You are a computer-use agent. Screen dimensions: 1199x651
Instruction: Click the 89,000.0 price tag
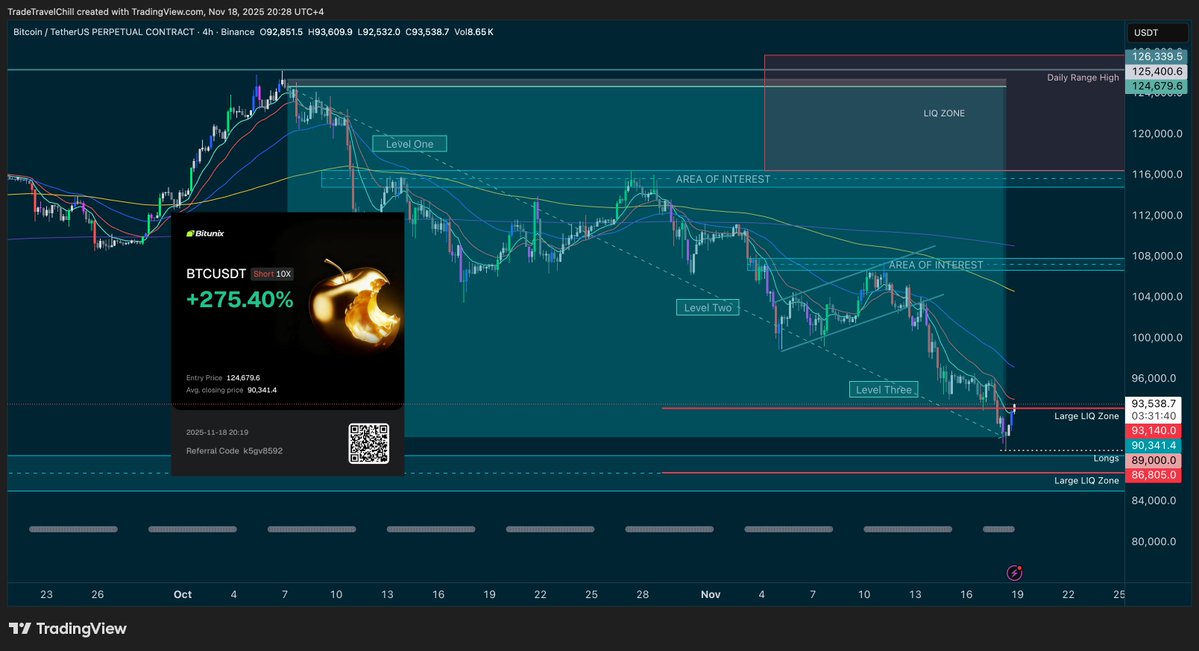point(1154,461)
